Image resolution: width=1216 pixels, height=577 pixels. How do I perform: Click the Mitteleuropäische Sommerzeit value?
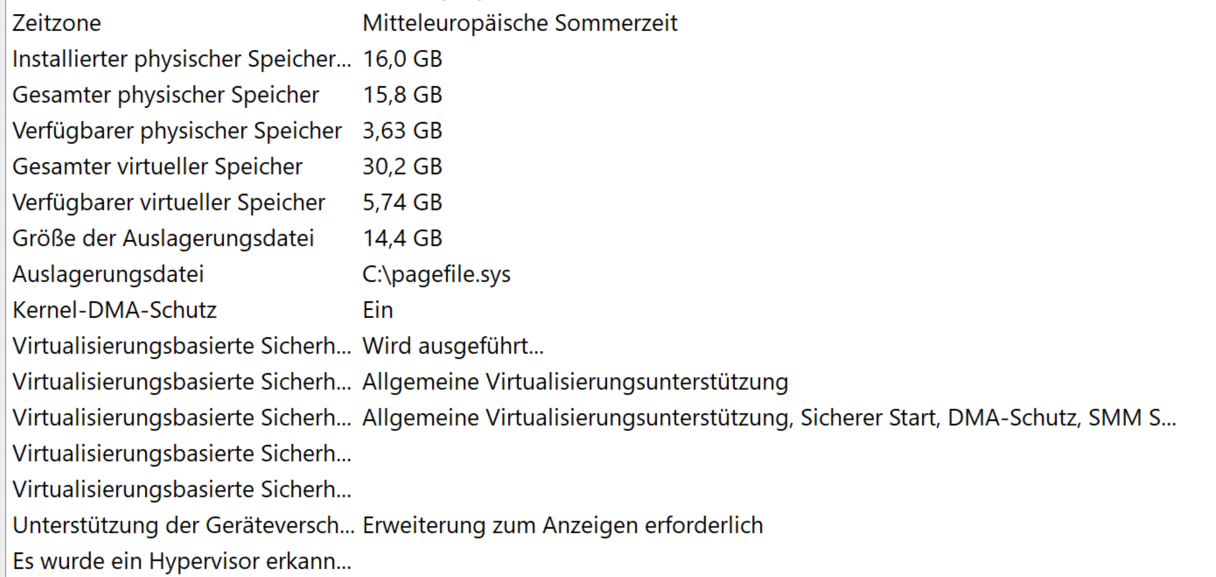coord(520,23)
